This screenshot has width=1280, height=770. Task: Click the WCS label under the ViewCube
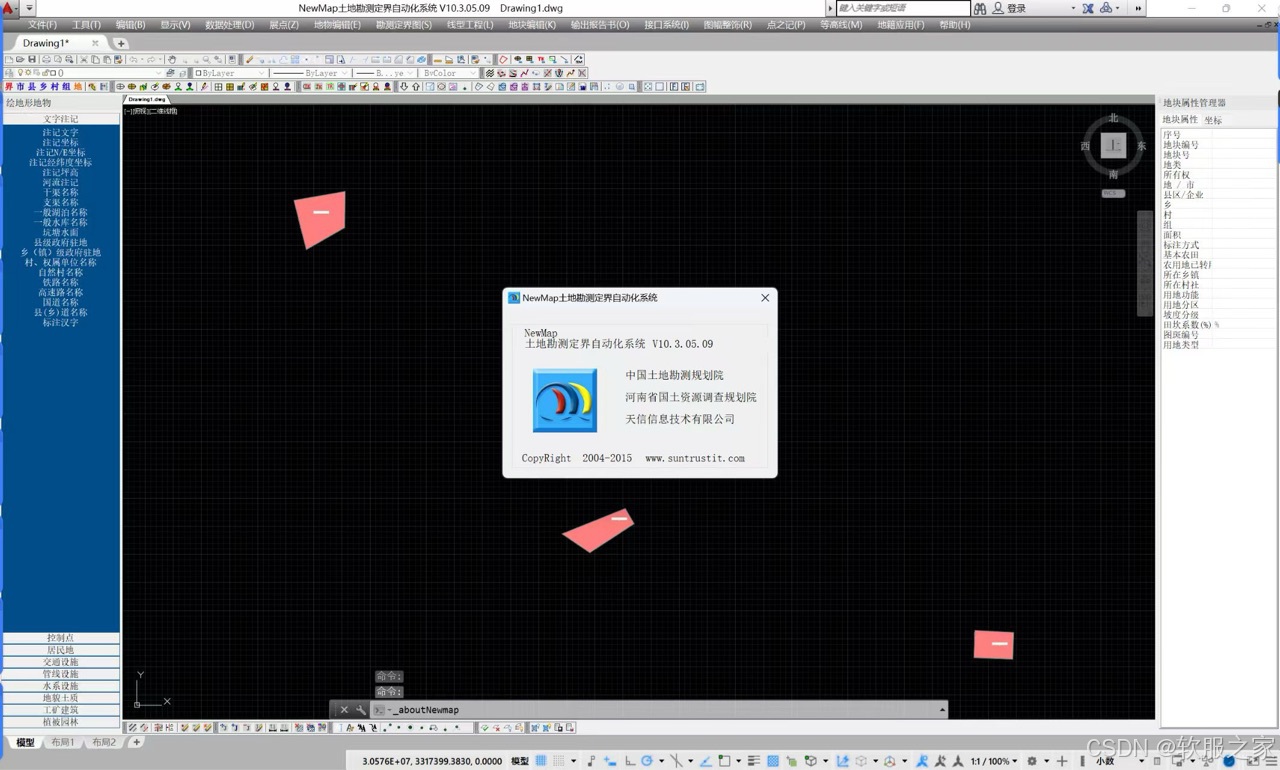pos(1113,193)
